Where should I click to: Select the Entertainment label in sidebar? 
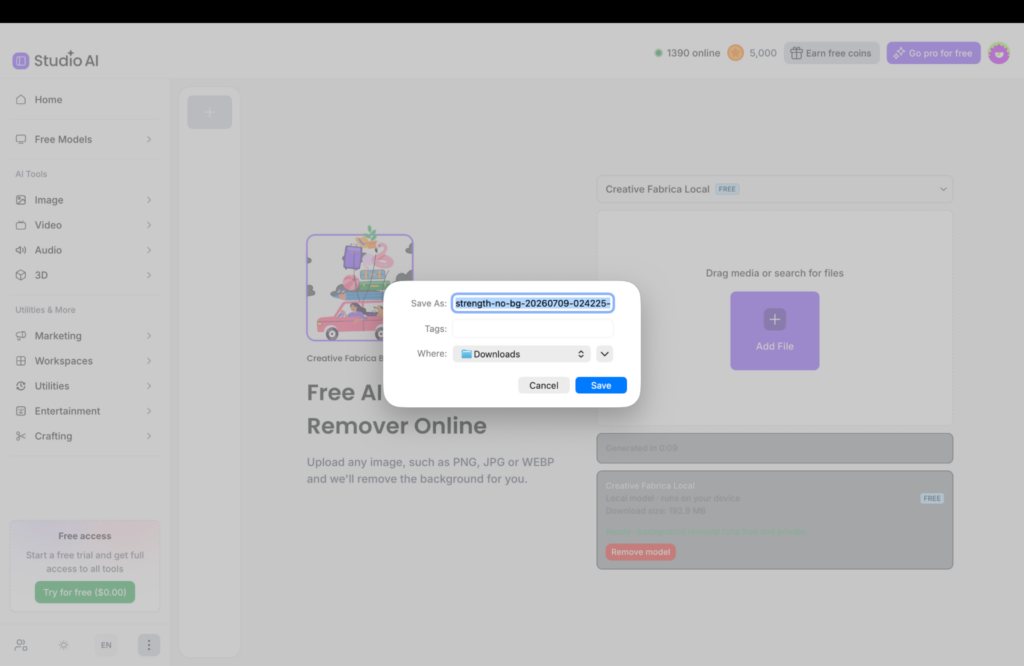pos(67,411)
